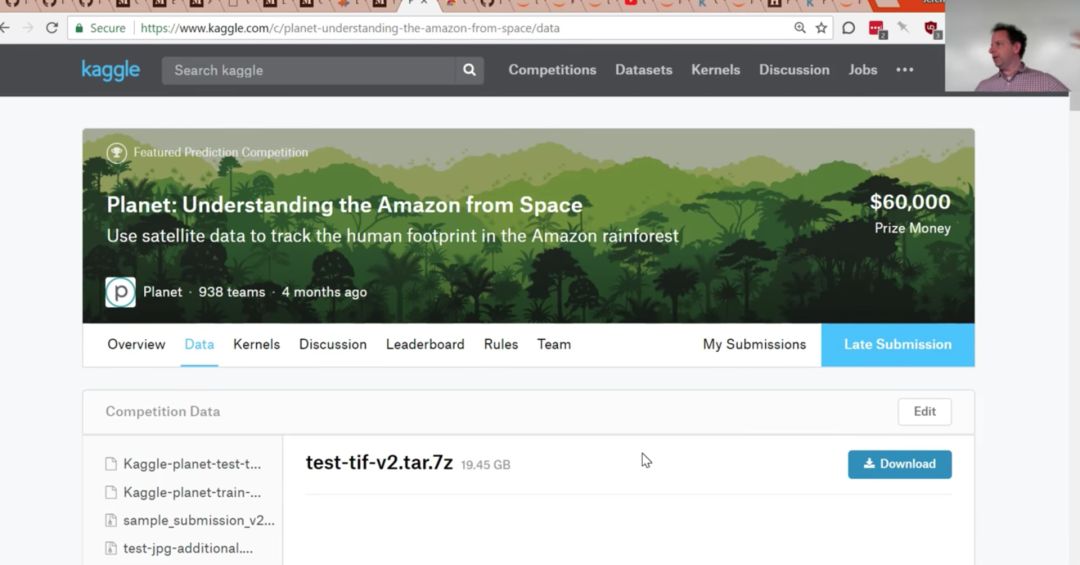Click the browser forward arrow

pyautogui.click(x=28, y=28)
